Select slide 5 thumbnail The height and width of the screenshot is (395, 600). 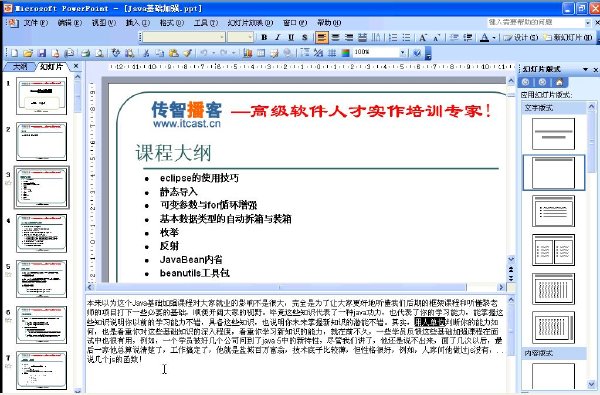(x=41, y=279)
